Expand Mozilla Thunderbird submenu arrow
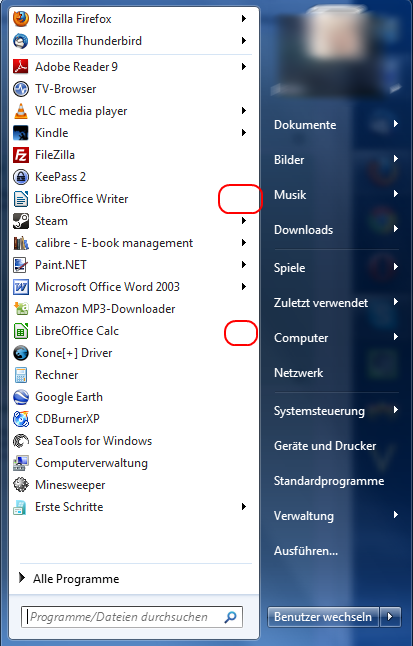Image resolution: width=413 pixels, height=646 pixels. click(244, 40)
